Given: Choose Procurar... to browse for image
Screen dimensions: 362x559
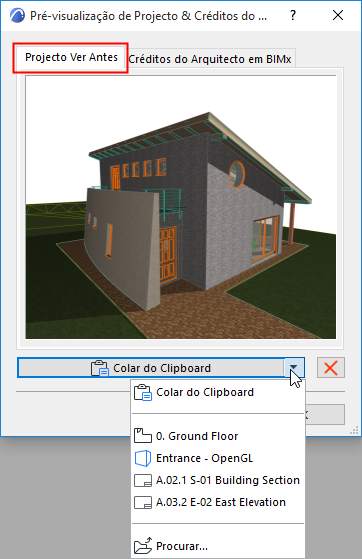Looking at the screenshot, I should [218, 546].
